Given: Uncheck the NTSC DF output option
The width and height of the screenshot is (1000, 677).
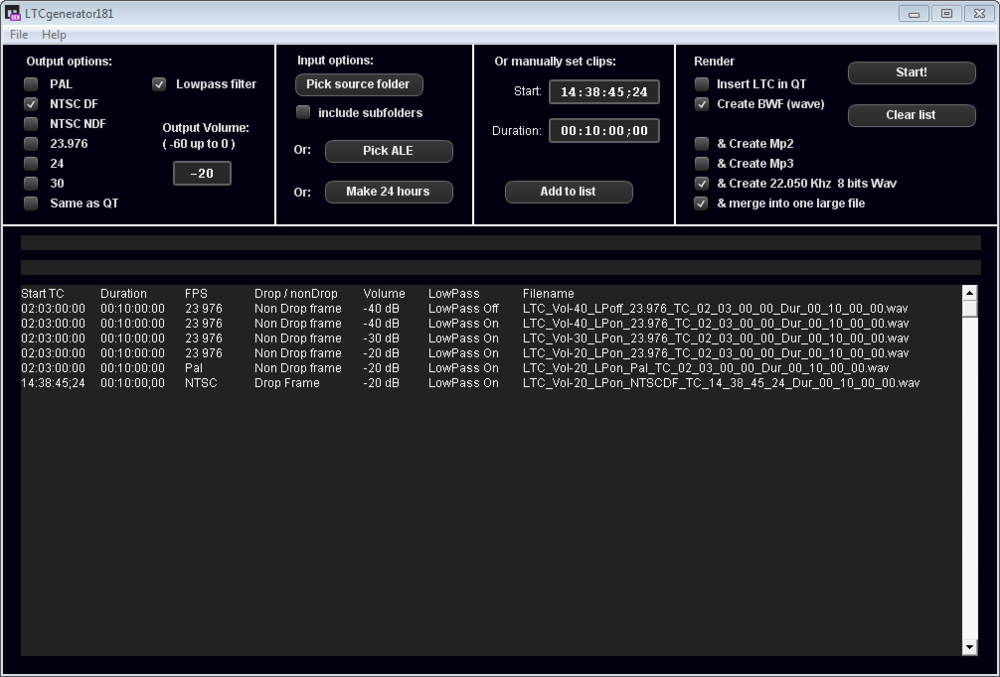Looking at the screenshot, I should (32, 104).
